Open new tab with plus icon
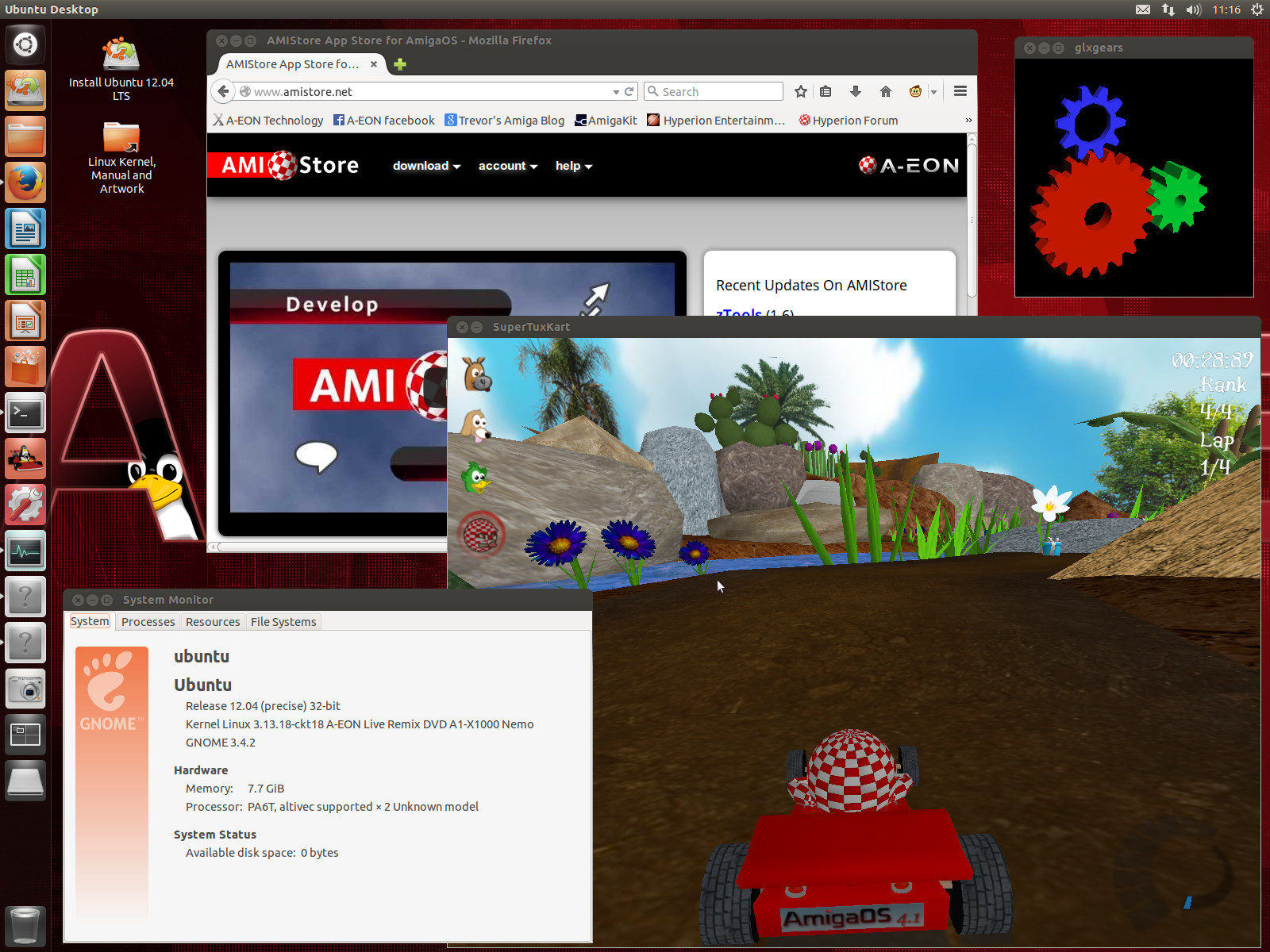Image resolution: width=1270 pixels, height=952 pixels. 400,64
